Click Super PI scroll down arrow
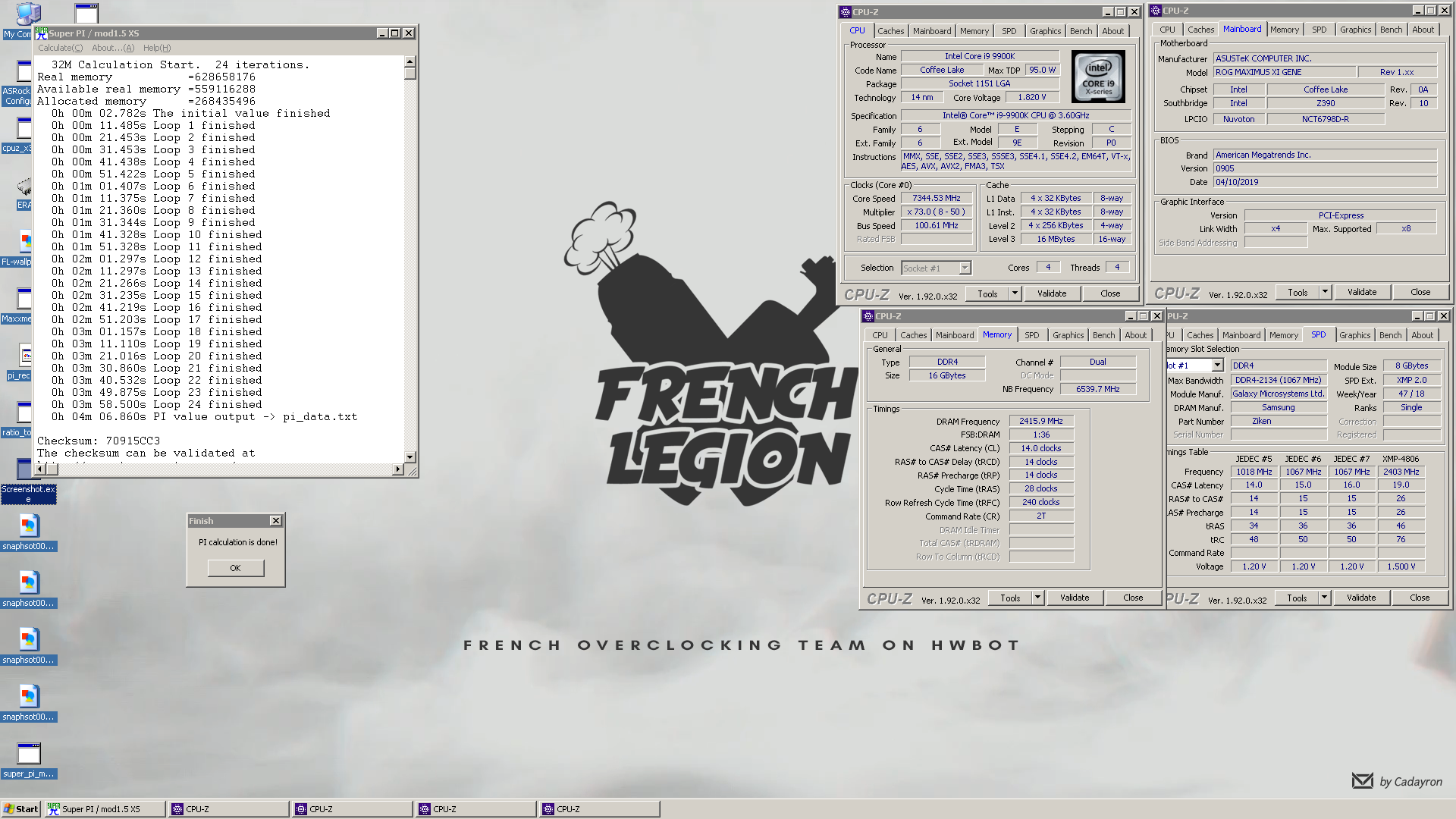1456x819 pixels. click(x=409, y=457)
